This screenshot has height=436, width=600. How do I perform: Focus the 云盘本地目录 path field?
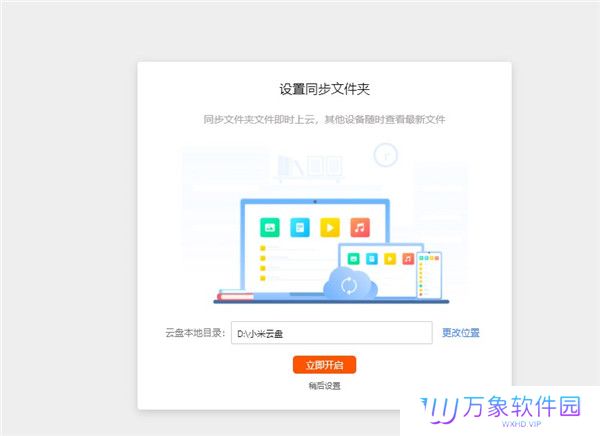(x=332, y=333)
